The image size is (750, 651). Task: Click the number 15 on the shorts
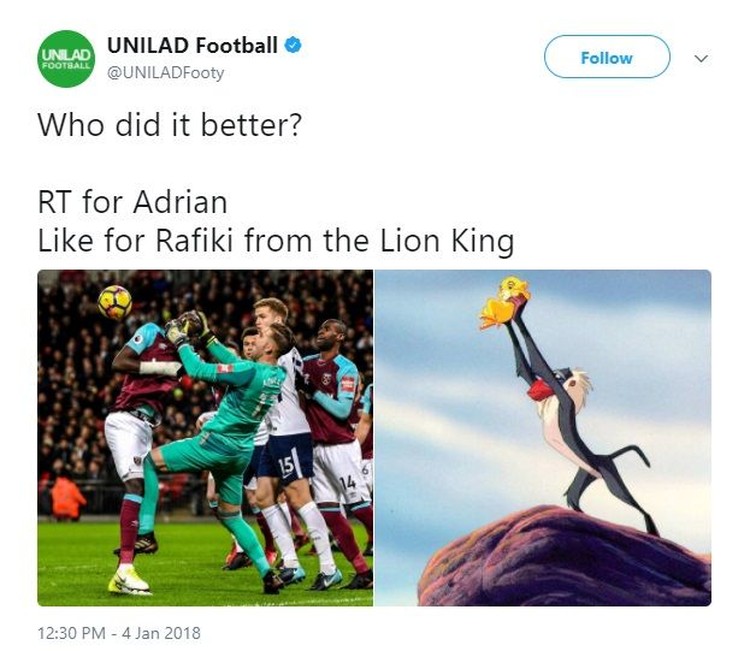coord(286,466)
